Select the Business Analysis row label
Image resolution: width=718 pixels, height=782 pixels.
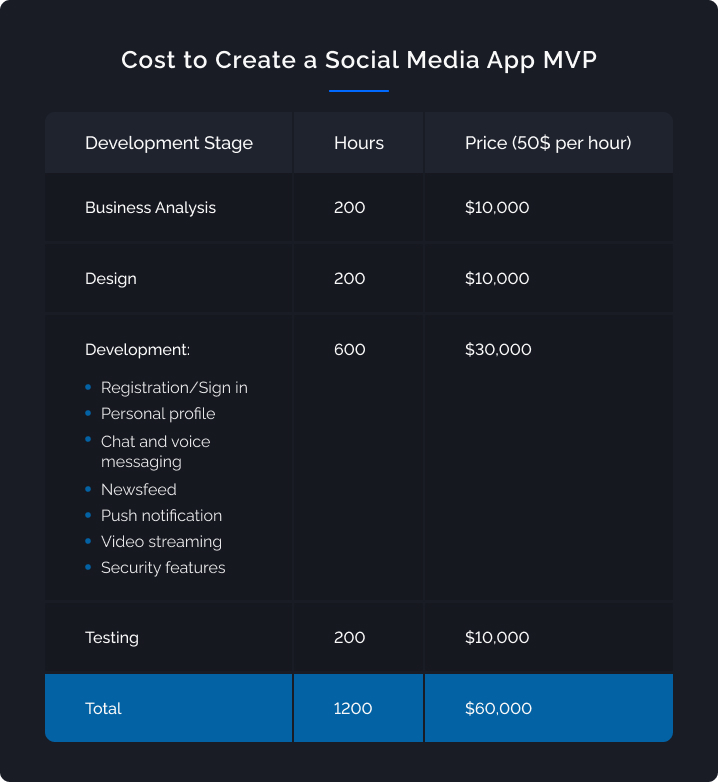150,208
